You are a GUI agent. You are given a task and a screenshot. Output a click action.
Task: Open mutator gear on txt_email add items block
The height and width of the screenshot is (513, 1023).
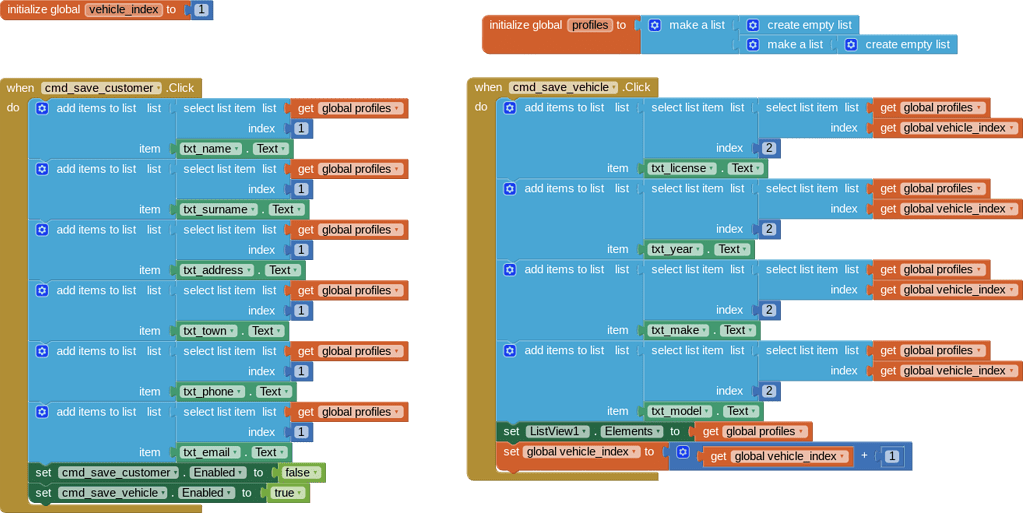pos(42,412)
